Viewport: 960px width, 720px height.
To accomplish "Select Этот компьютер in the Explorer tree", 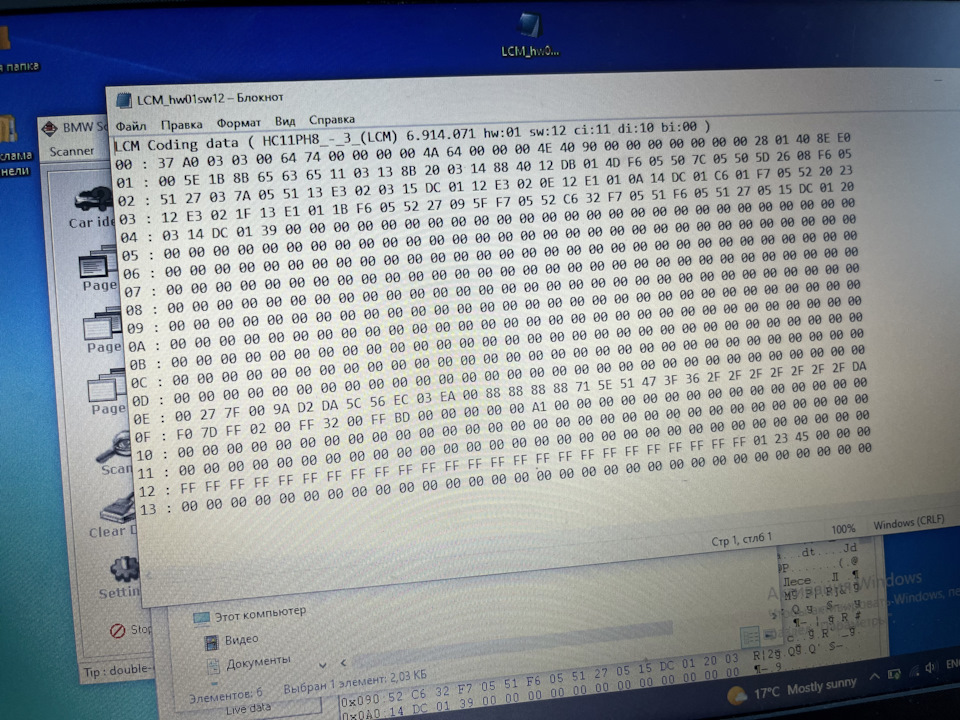I will (249, 614).
